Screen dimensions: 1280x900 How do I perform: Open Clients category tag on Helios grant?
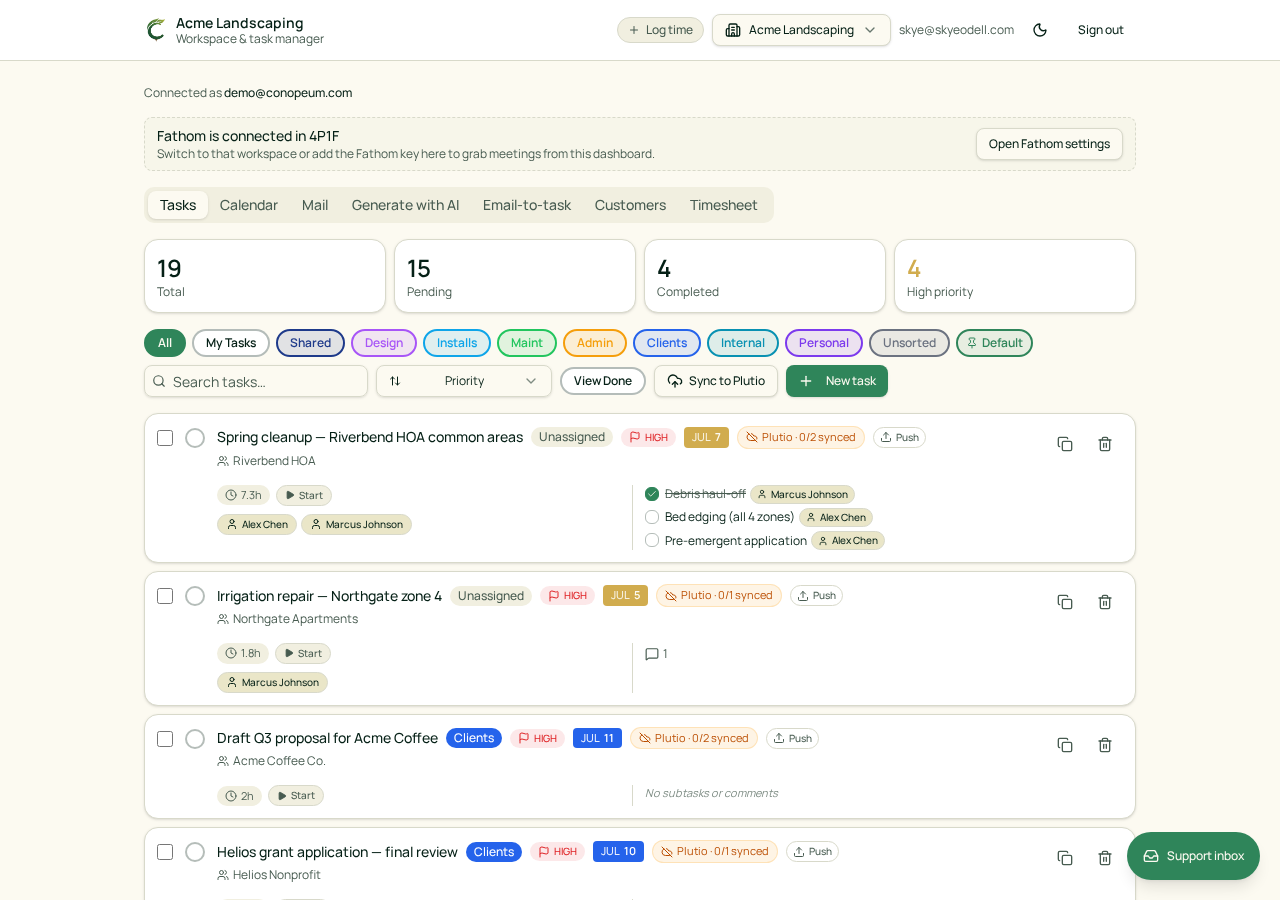point(494,852)
